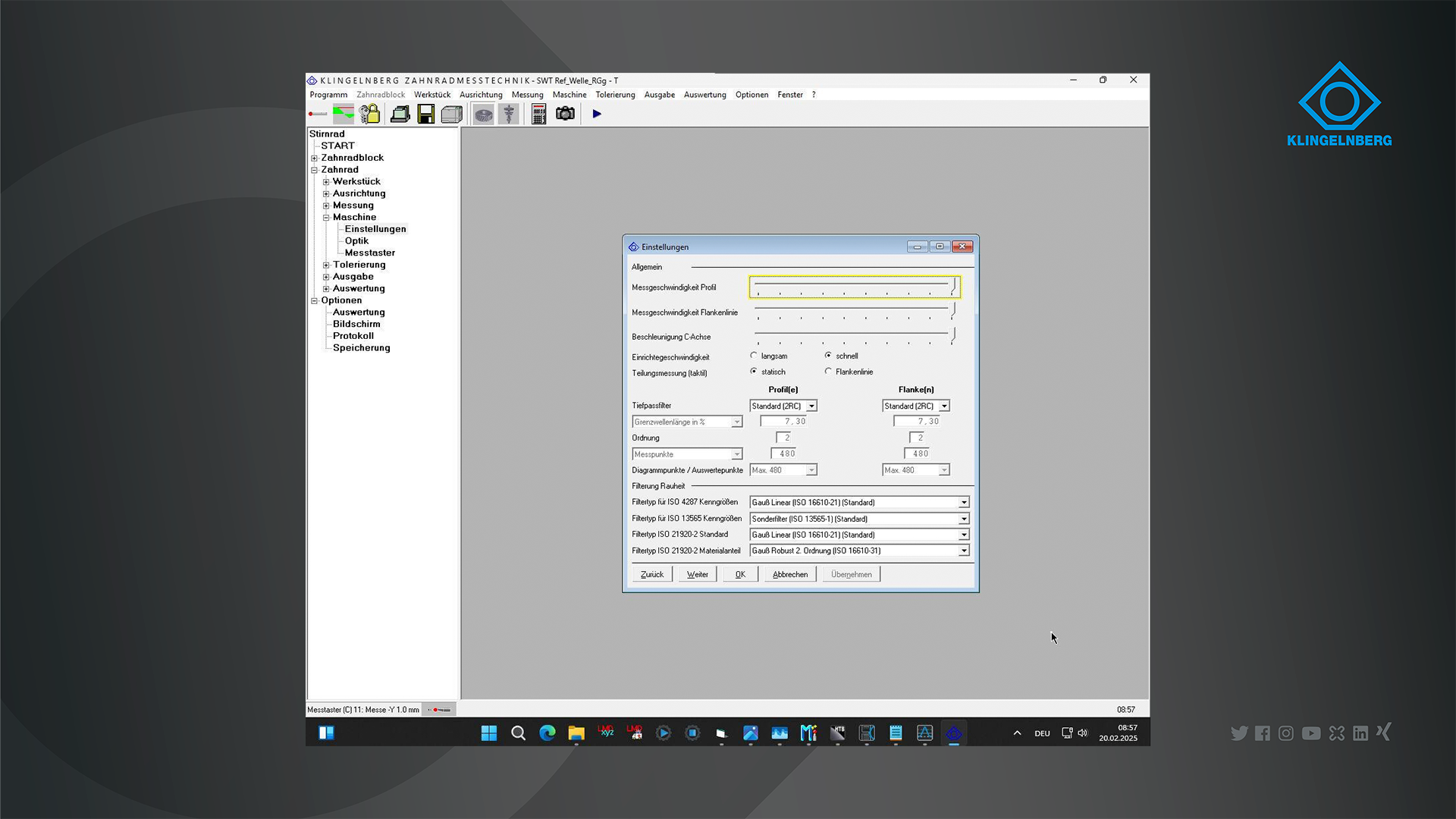Adjust the Messgeschwindigkeit Flankenlinie slider

(x=855, y=312)
